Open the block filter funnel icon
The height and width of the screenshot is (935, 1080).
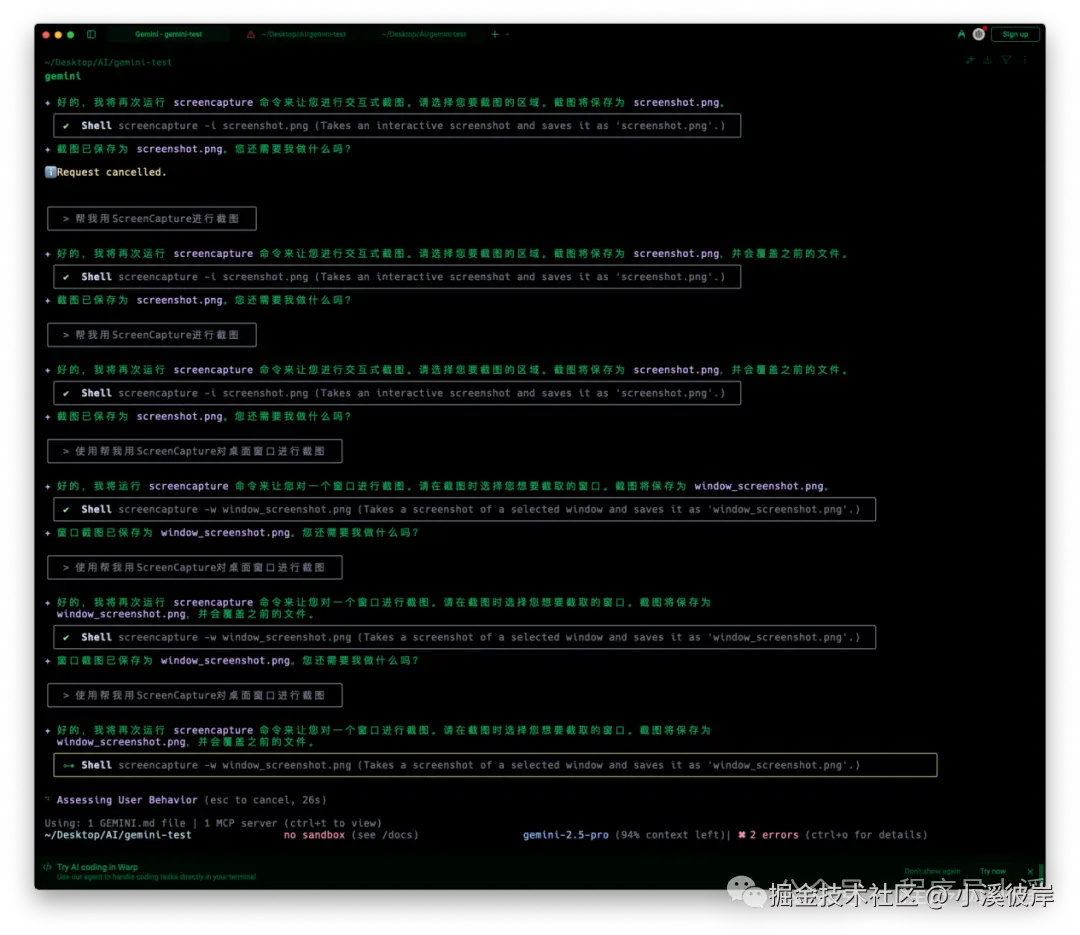point(1006,60)
